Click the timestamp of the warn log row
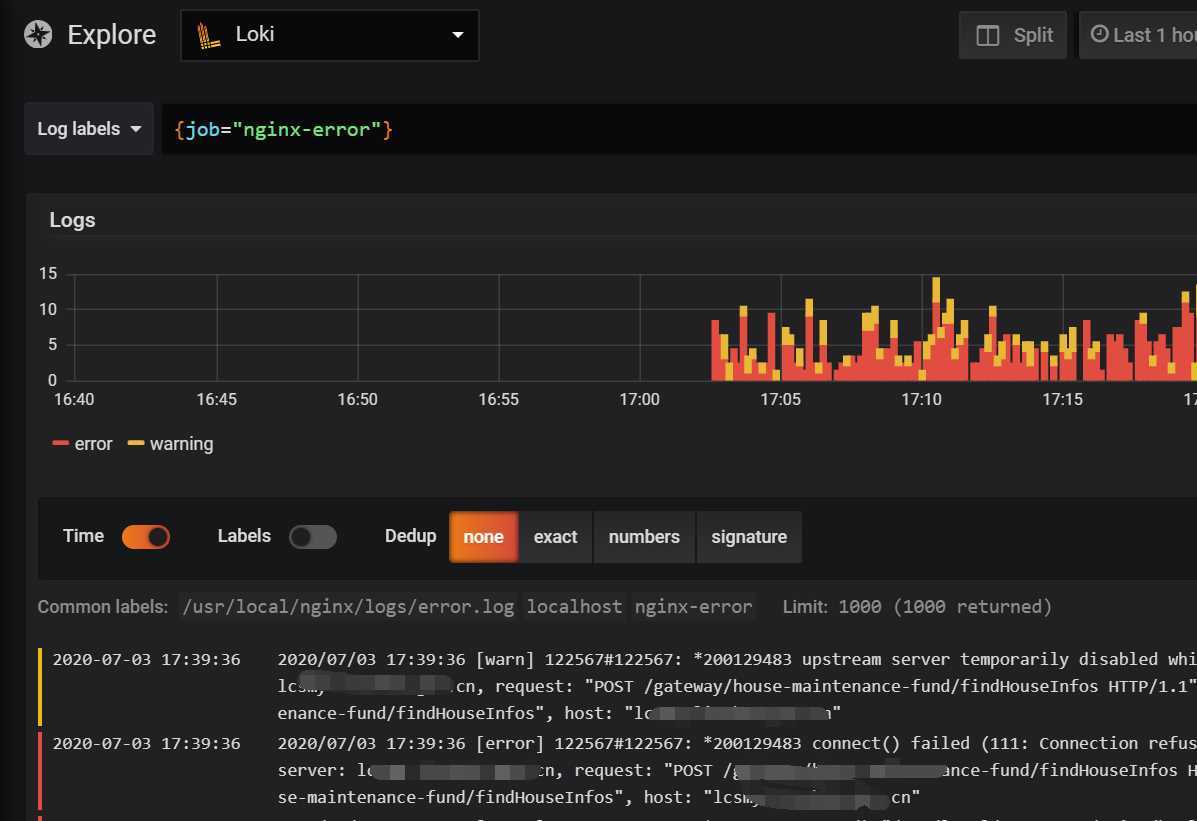 147,660
